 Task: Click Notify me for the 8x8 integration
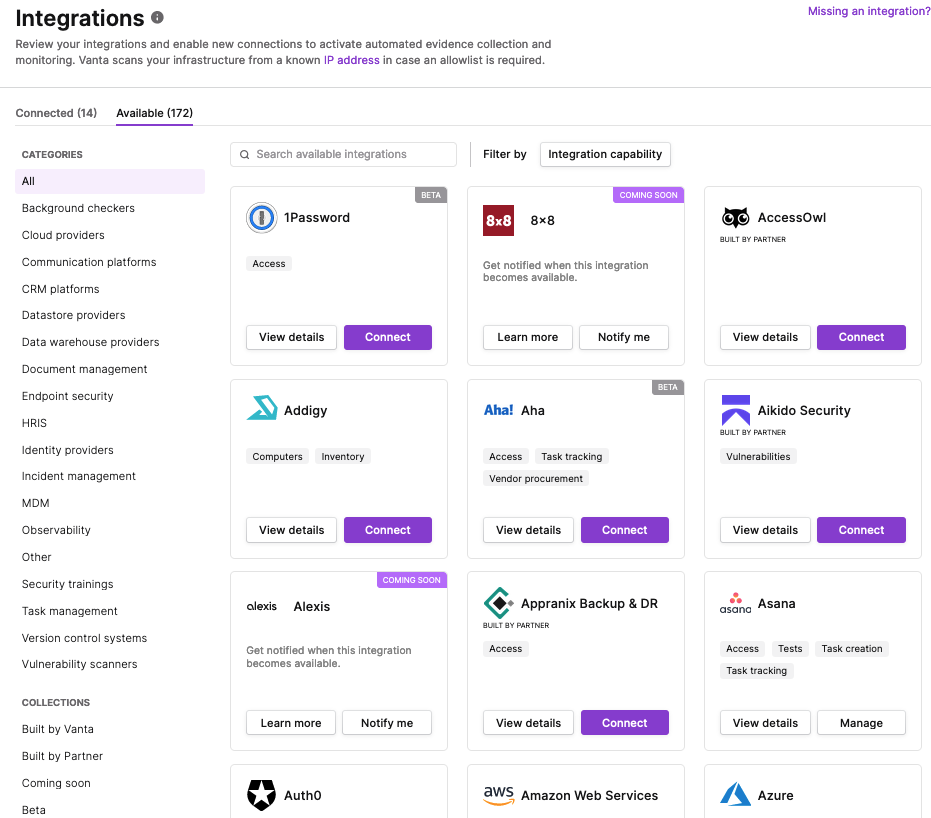pyautogui.click(x=623, y=337)
